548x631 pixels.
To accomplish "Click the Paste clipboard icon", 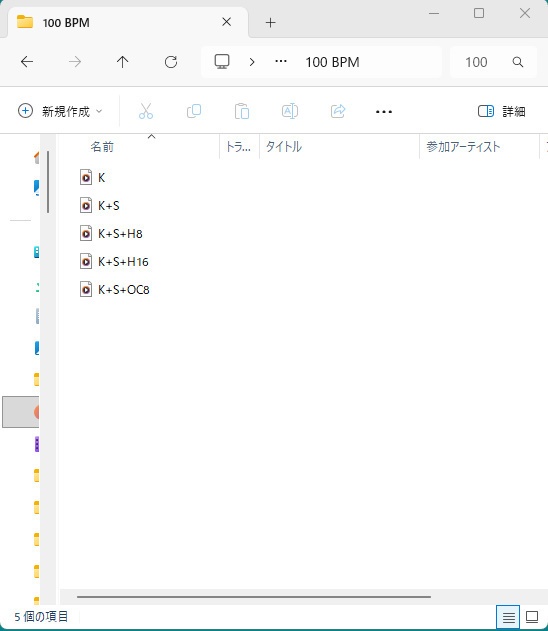I will pos(242,111).
